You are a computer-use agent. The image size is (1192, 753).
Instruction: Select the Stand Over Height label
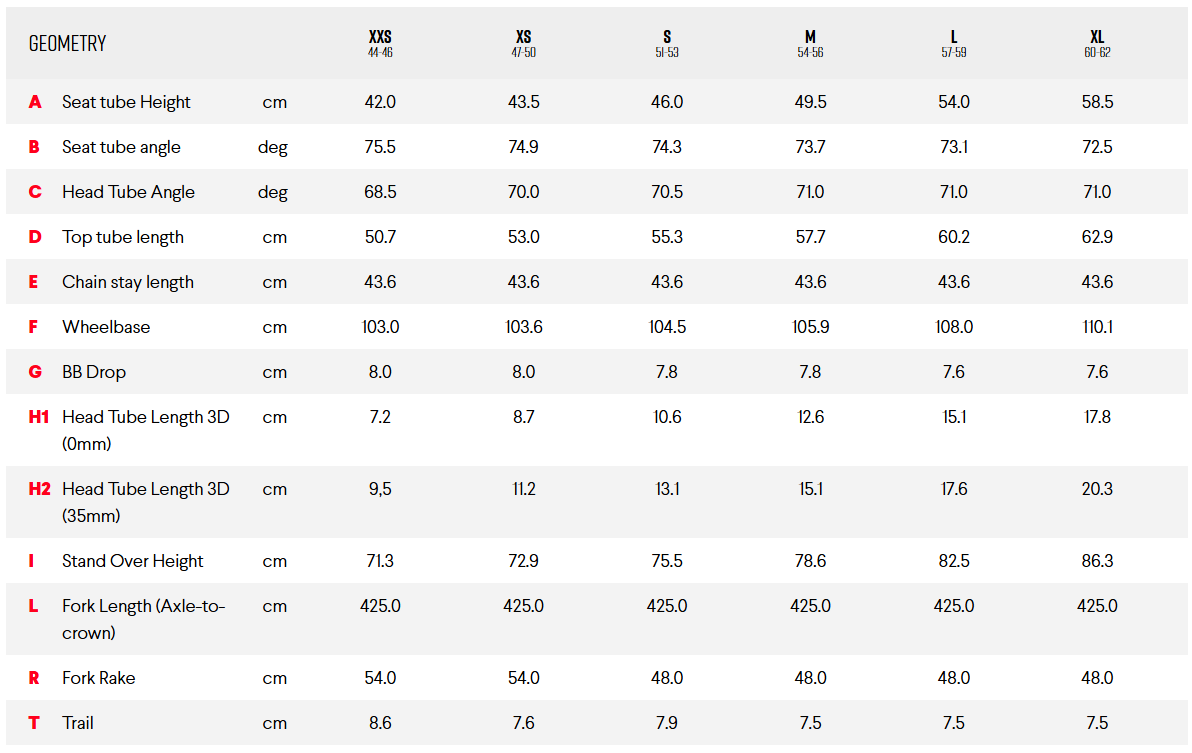click(x=133, y=561)
